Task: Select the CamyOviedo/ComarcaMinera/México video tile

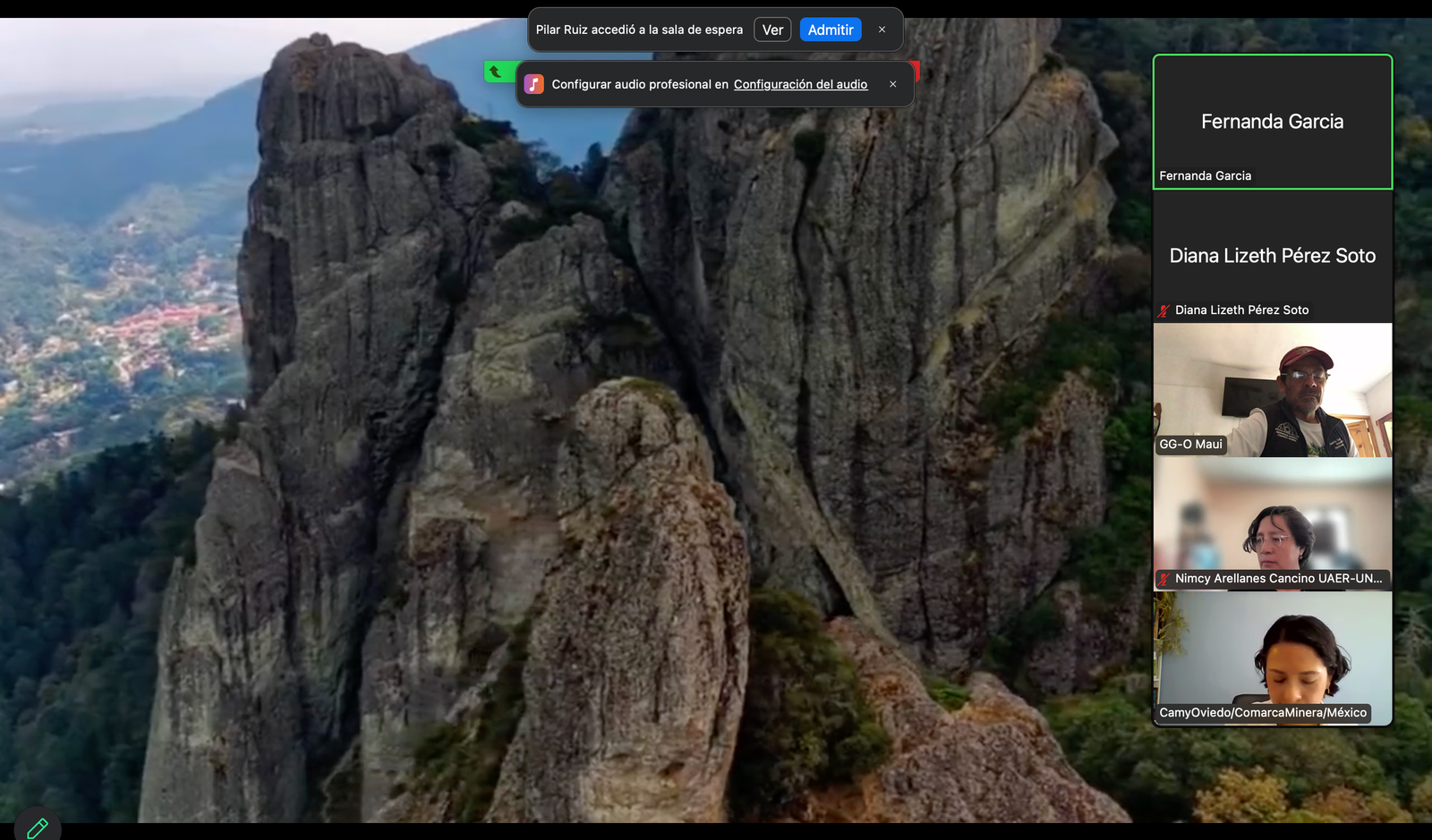Action: [x=1273, y=658]
